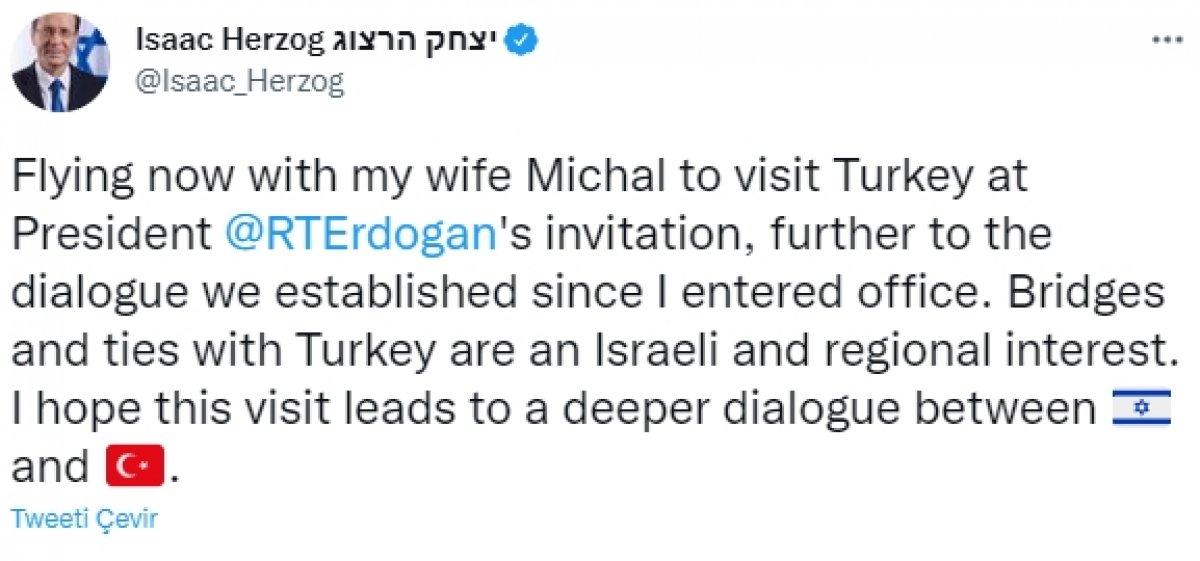The height and width of the screenshot is (561, 1200).
Task: Open the @RTErdogan mention link
Action: 360,235
